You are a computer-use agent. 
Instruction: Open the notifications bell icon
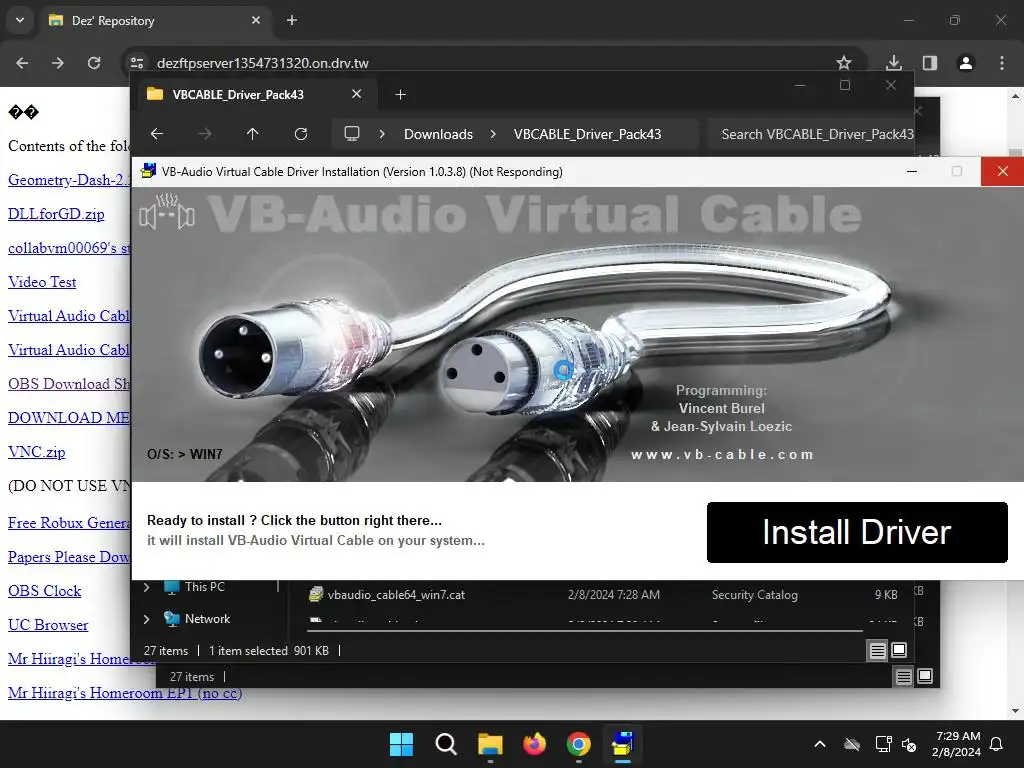[997, 744]
